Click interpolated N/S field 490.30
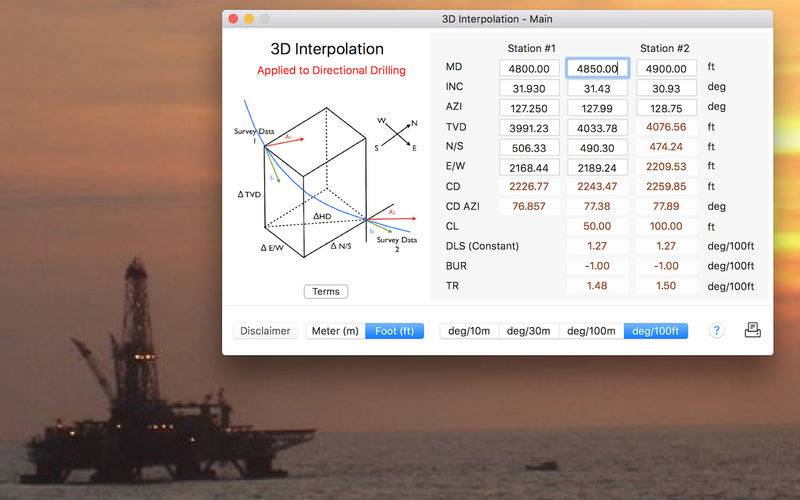800x500 pixels. [x=597, y=148]
